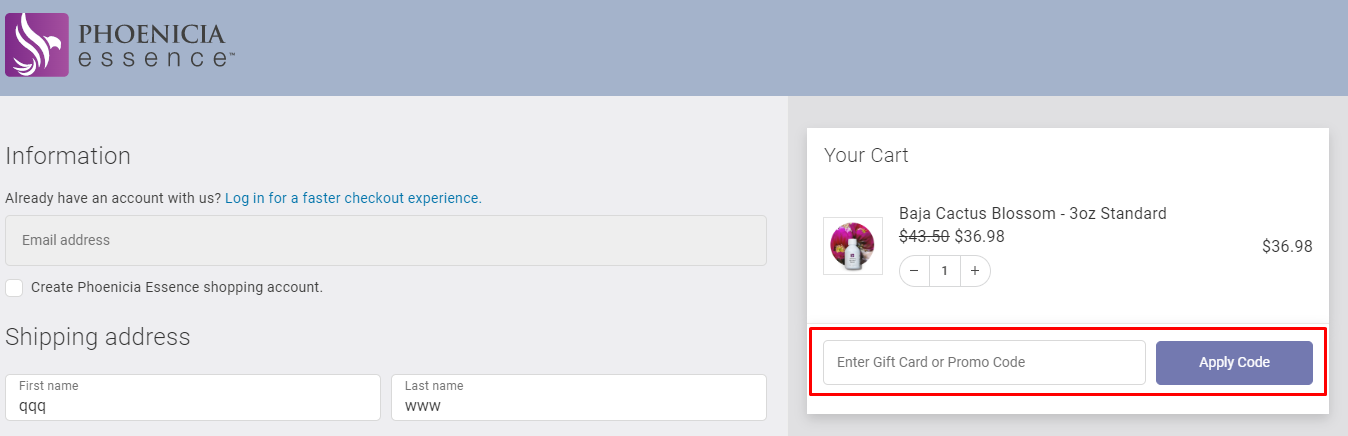Select the Last name field containing www
This screenshot has width=1348, height=436.
click(579, 398)
